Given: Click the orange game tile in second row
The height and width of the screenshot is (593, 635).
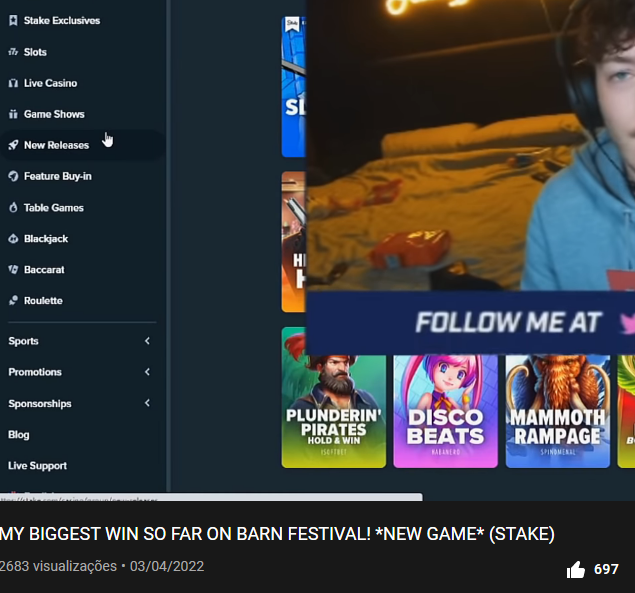Looking at the screenshot, I should pyautogui.click(x=294, y=242).
